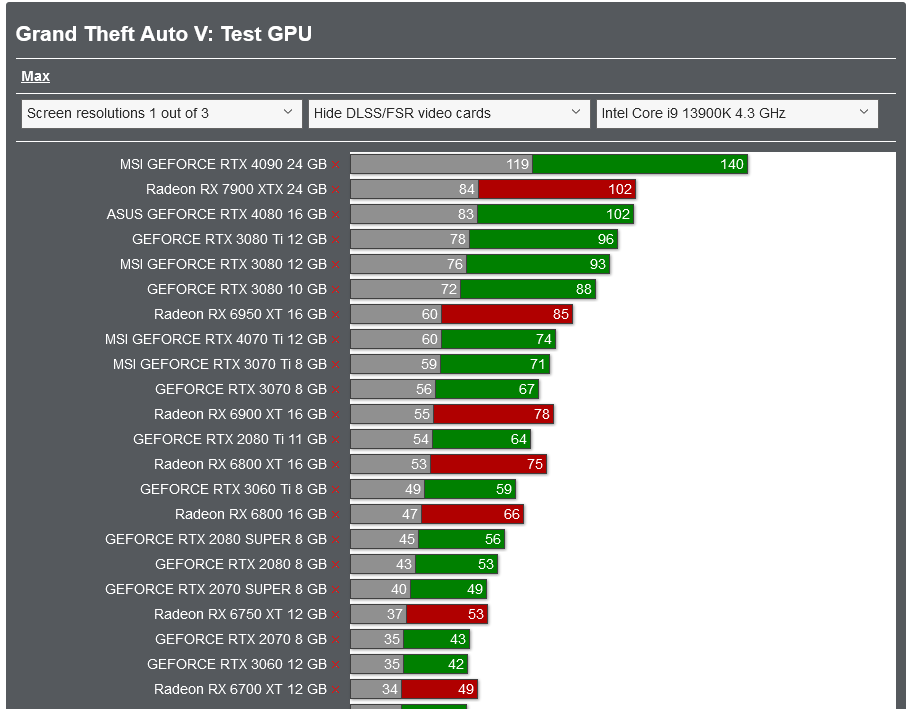Dismiss Radeon RX 6800 via its red X
The height and width of the screenshot is (709, 912).
tap(335, 514)
